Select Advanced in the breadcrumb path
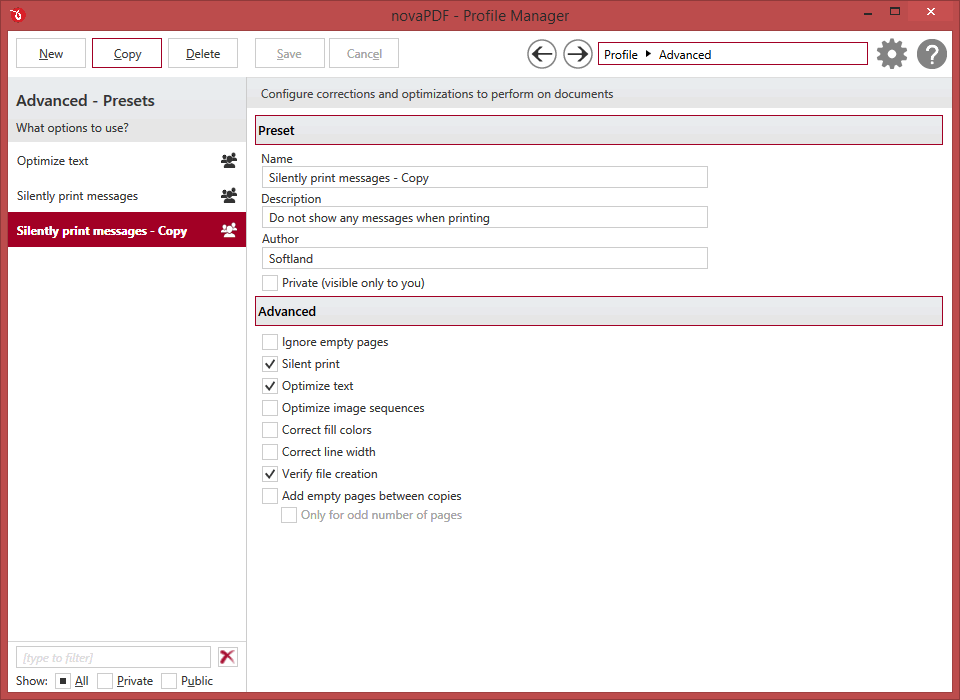The height and width of the screenshot is (700, 960). tap(684, 55)
